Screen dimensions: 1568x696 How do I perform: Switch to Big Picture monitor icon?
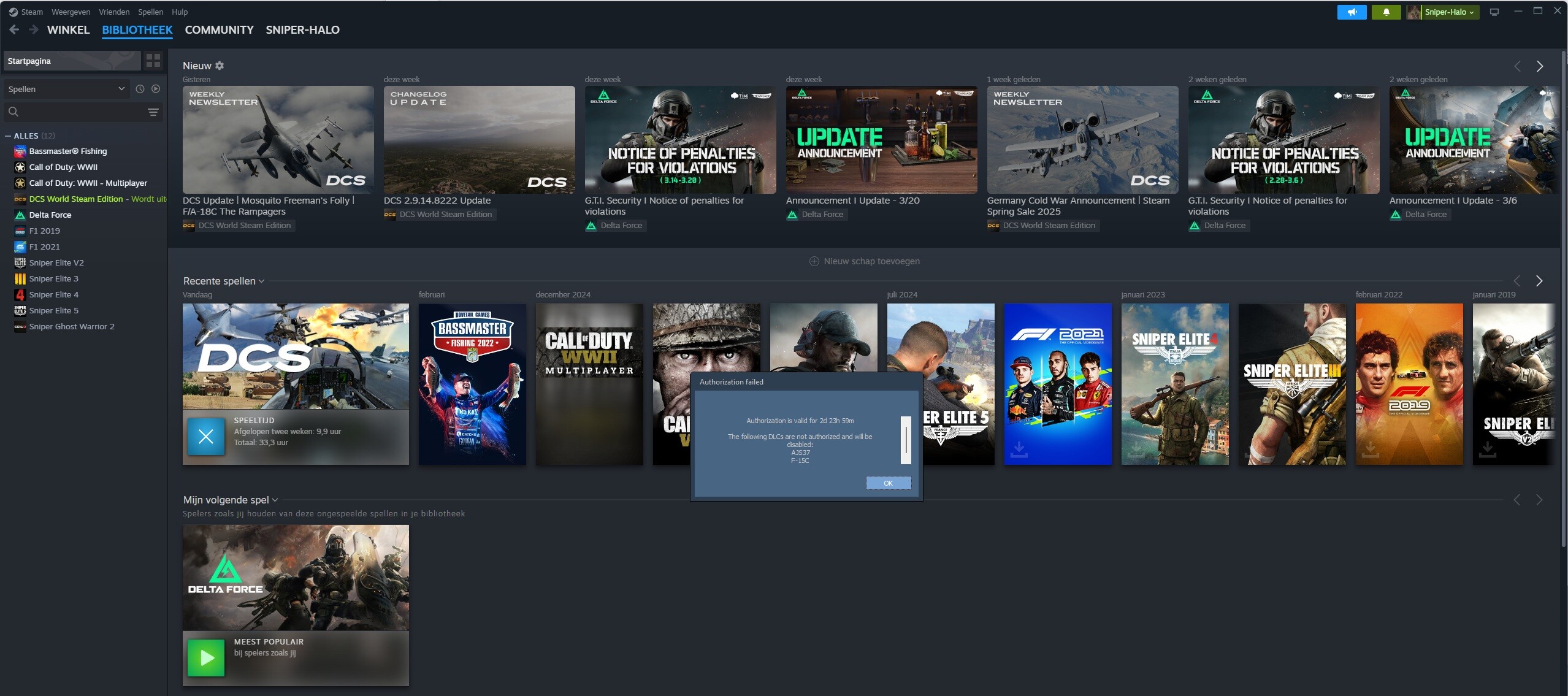tap(1494, 12)
